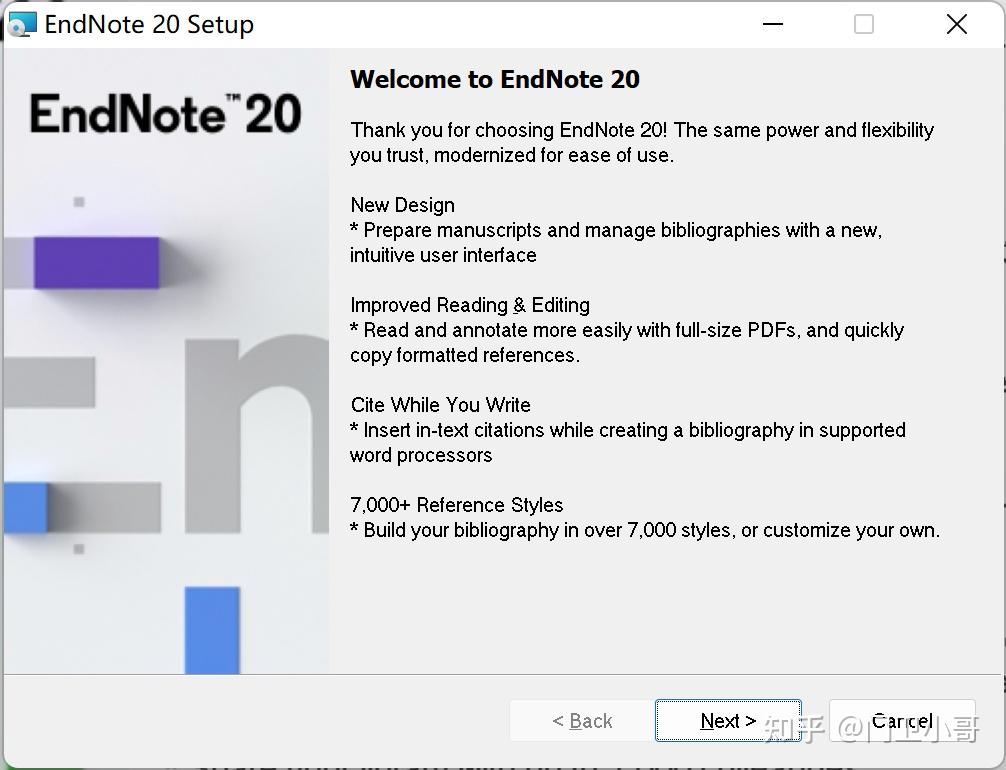Click the EndNote setup disc icon in title bar
This screenshot has height=770, width=1006.
click(22, 23)
